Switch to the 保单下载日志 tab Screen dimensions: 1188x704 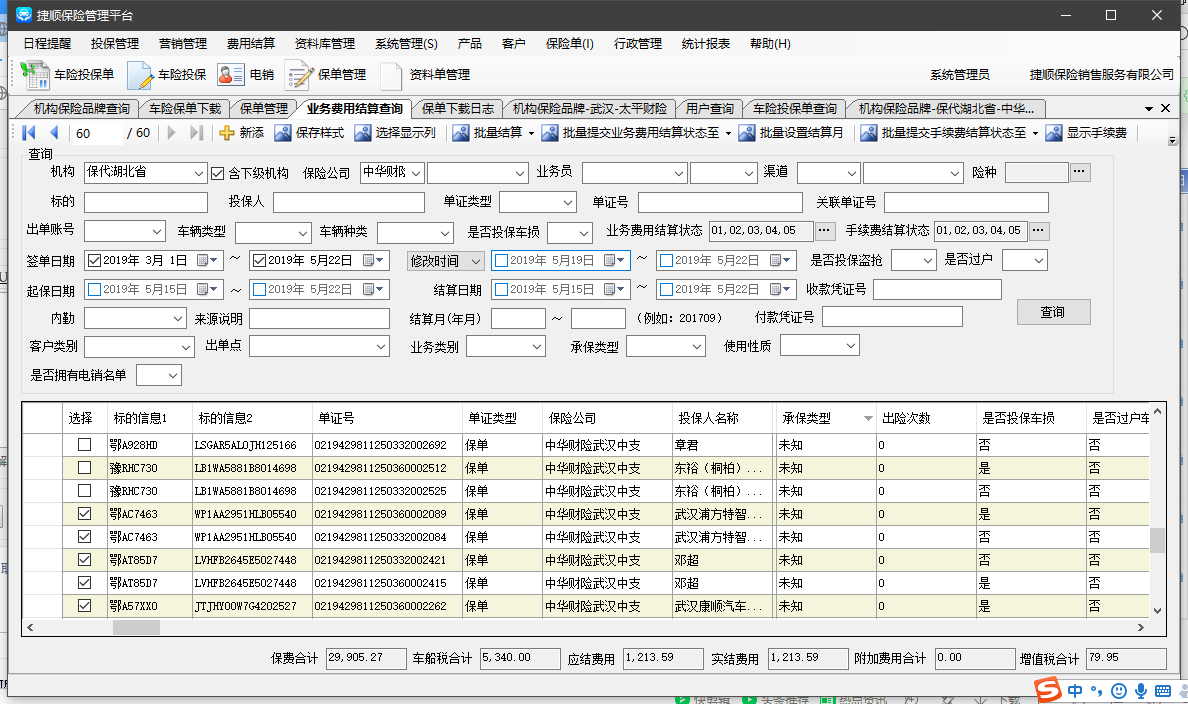coord(457,109)
